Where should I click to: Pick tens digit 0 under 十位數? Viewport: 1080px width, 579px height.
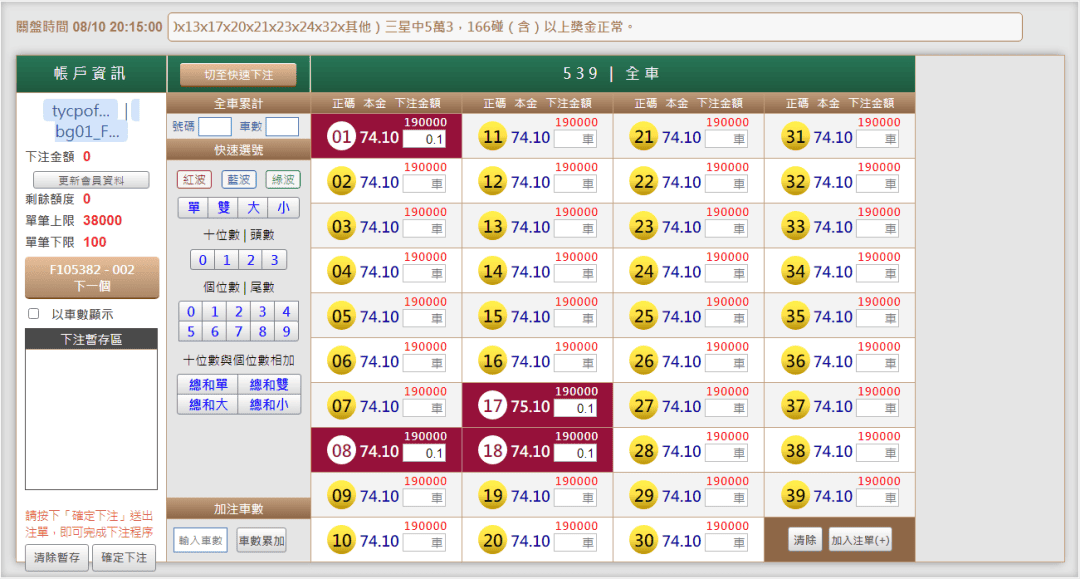click(x=202, y=260)
